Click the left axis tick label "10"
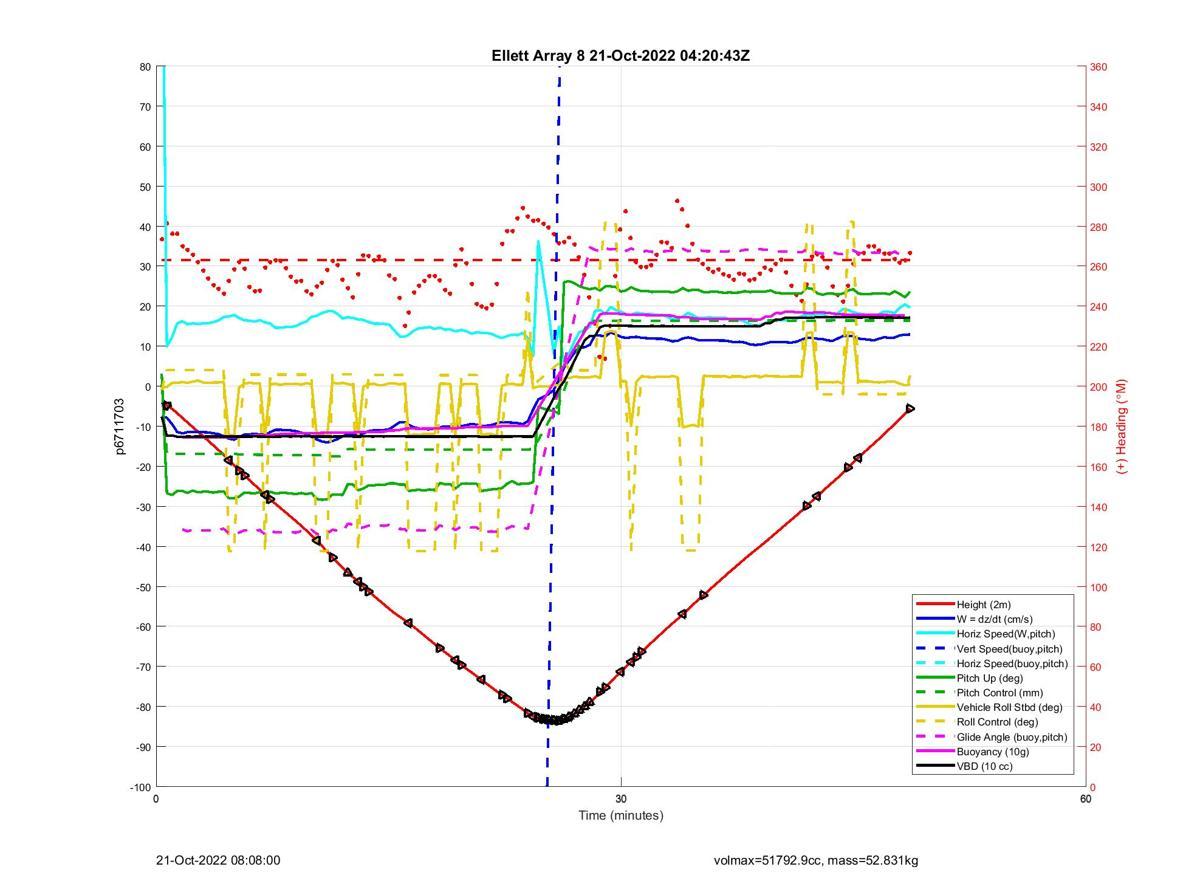This screenshot has height=885, width=1200. (x=145, y=347)
